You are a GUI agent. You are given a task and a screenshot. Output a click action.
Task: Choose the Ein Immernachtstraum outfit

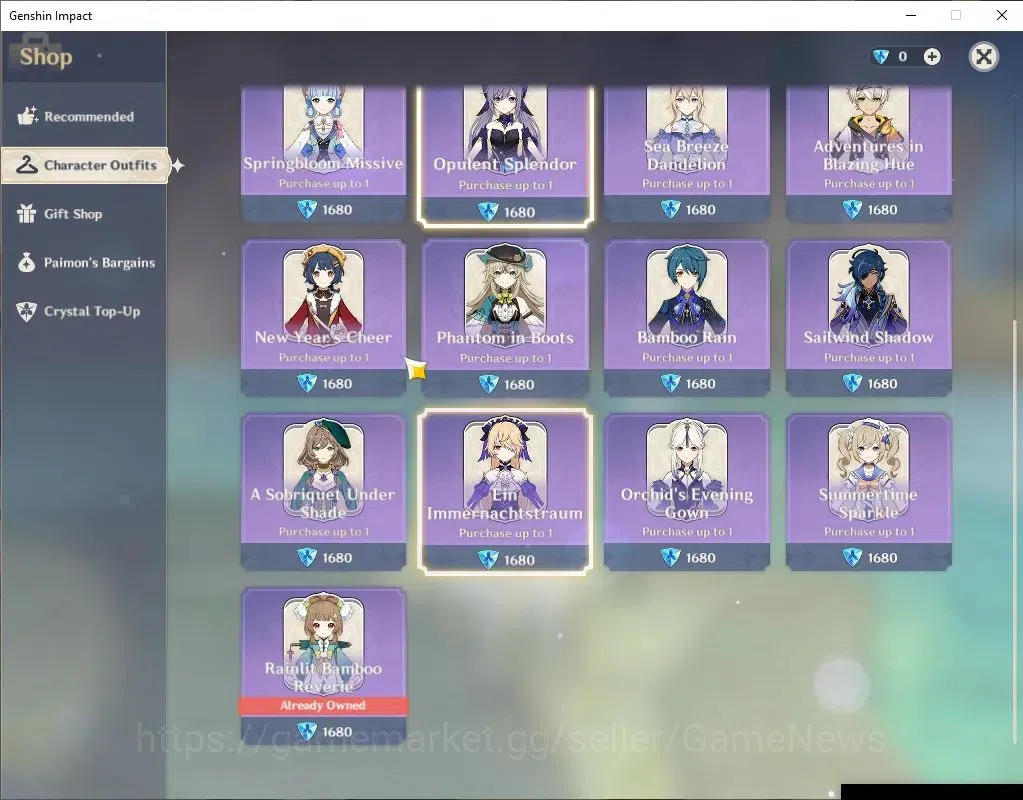pos(506,492)
